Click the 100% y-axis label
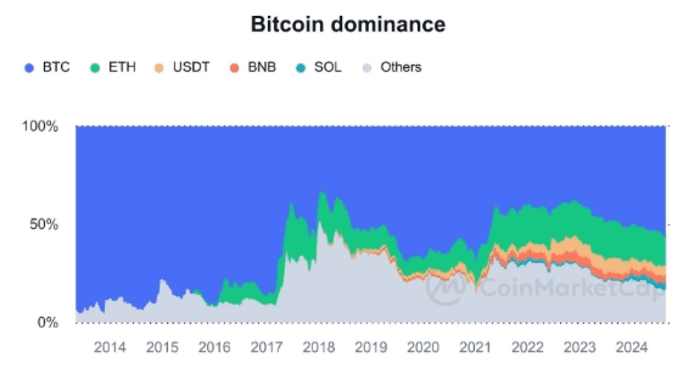The height and width of the screenshot is (380, 700). (x=40, y=126)
